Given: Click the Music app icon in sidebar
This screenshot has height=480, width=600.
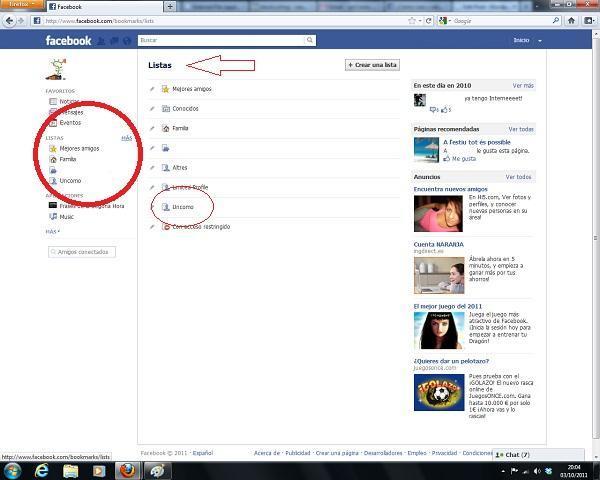Looking at the screenshot, I should coord(53,217).
